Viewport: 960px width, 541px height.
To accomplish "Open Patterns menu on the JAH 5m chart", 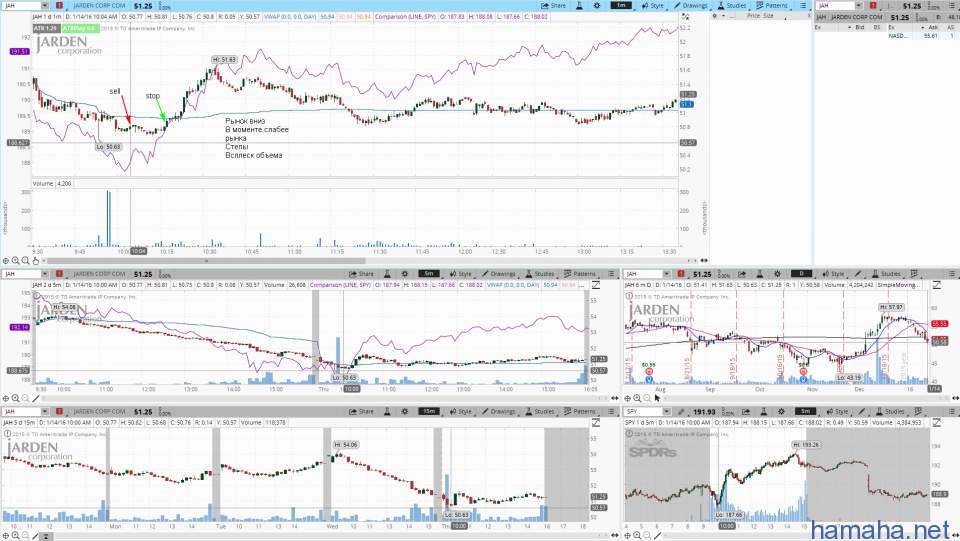I will pos(580,274).
